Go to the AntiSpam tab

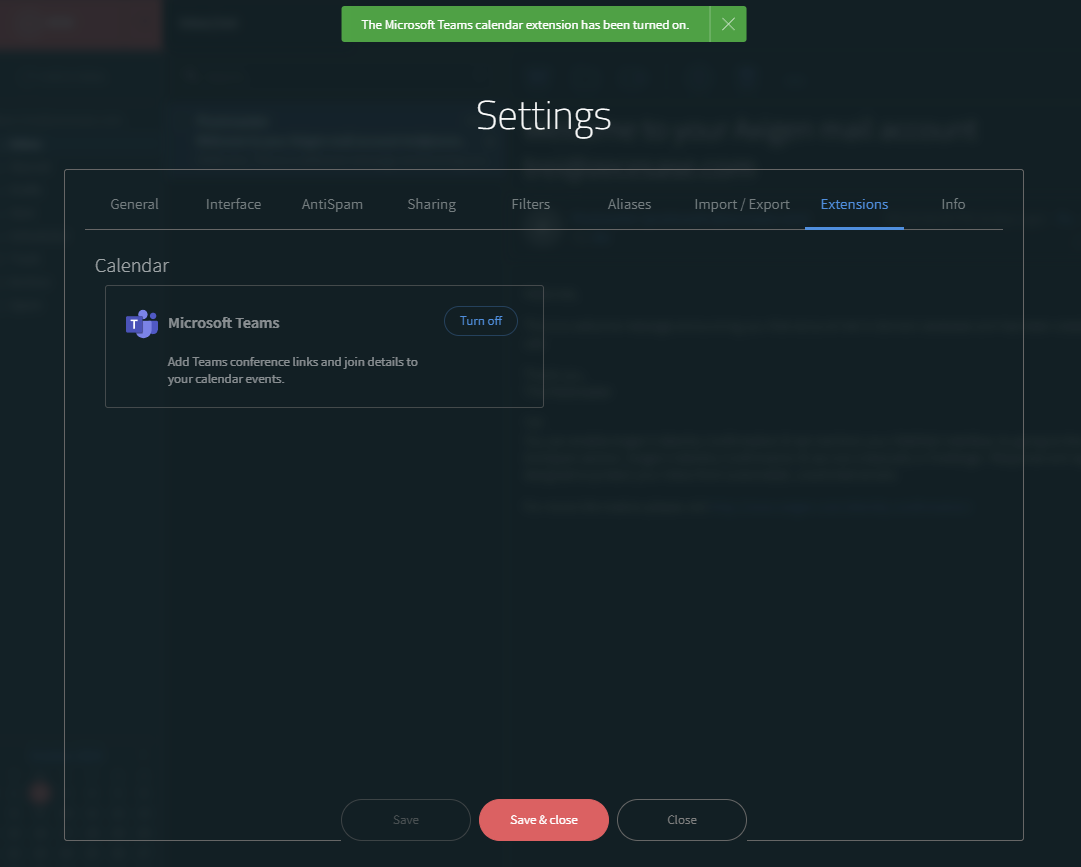click(x=332, y=204)
